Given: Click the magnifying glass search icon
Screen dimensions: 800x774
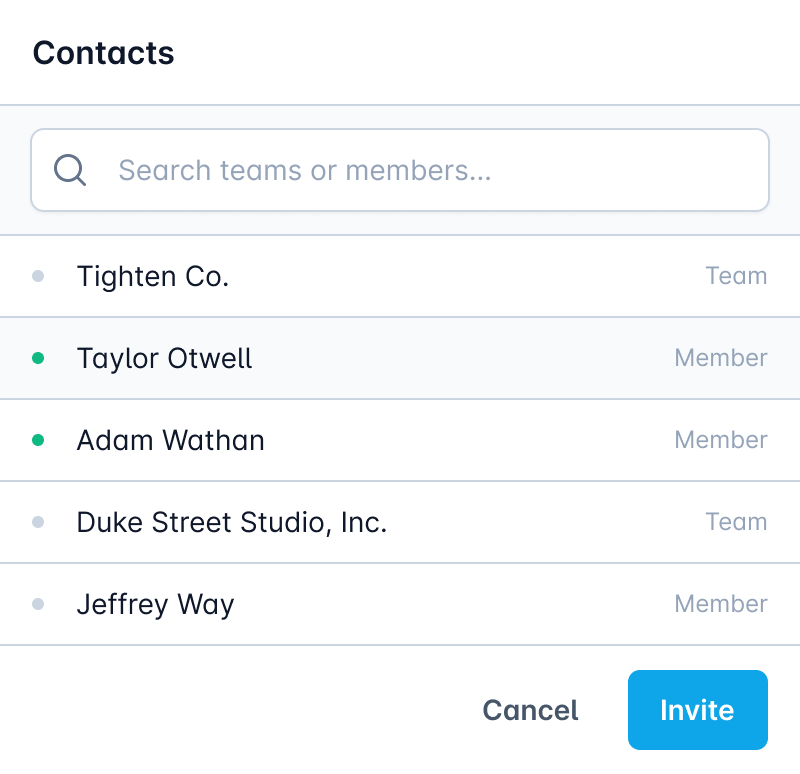Looking at the screenshot, I should pyautogui.click(x=70, y=170).
